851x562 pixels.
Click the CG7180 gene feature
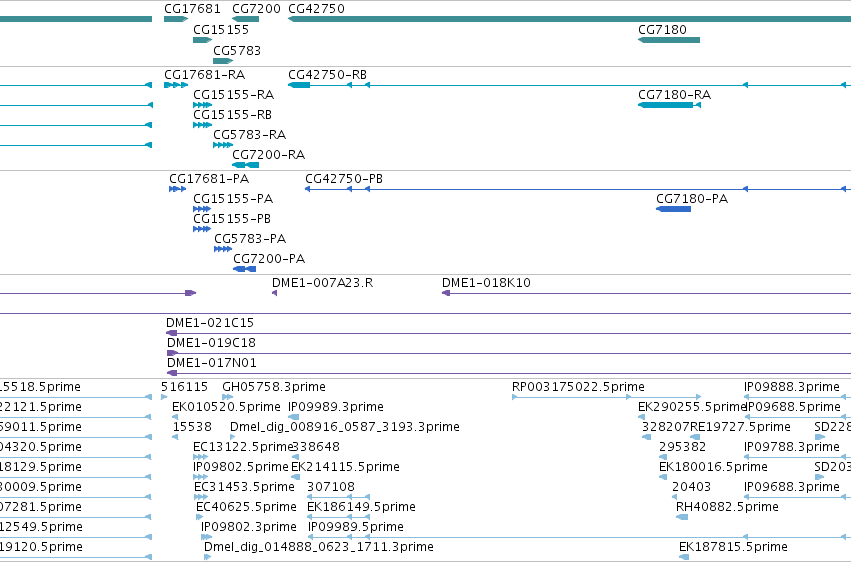(669, 40)
